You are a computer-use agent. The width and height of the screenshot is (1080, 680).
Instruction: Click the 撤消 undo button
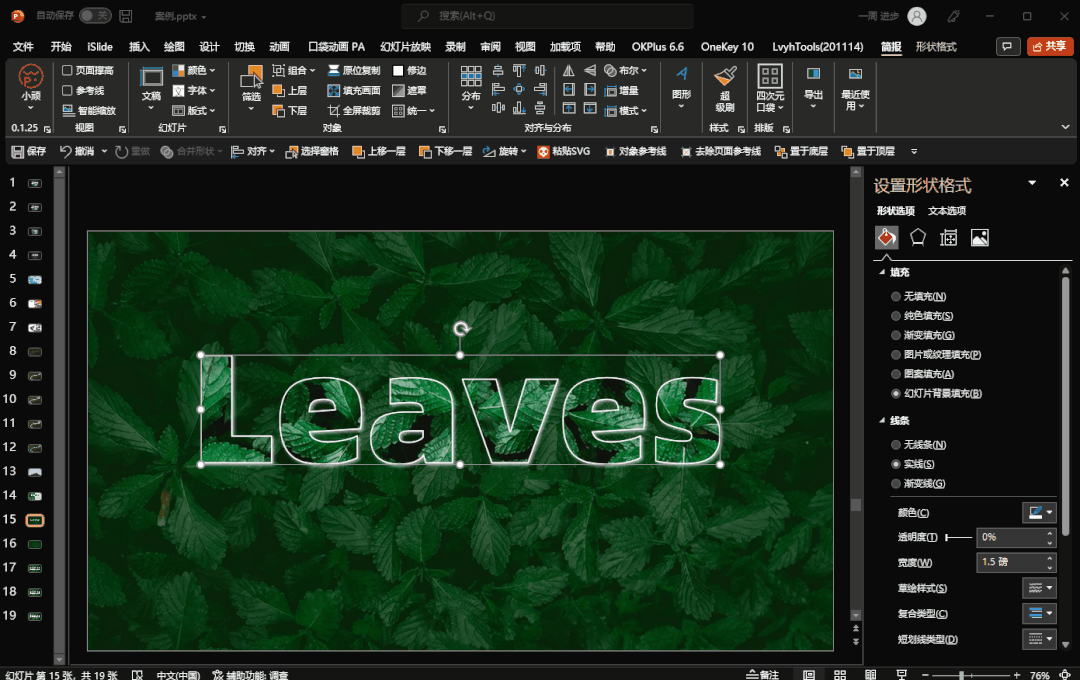coord(76,152)
